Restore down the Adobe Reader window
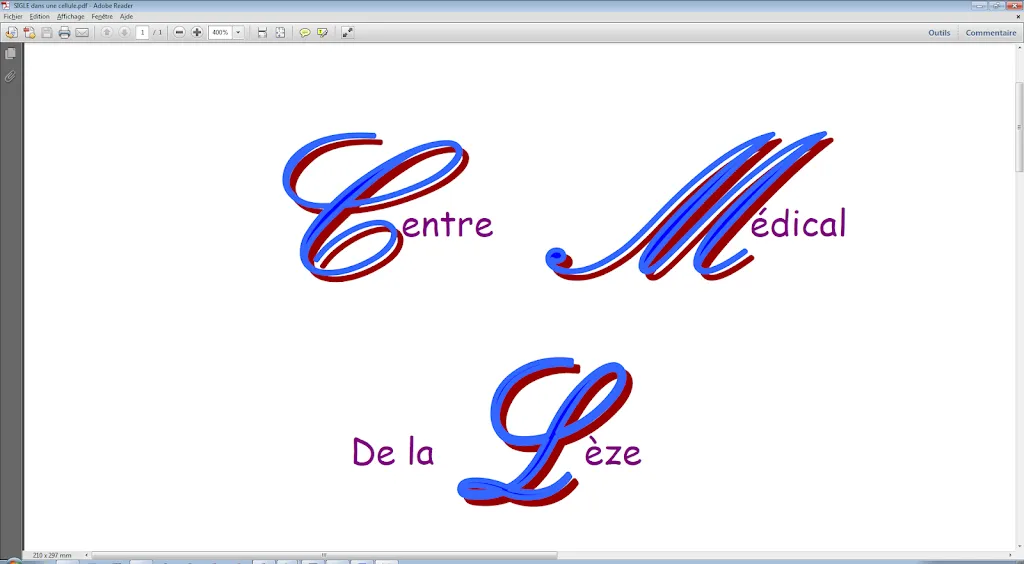The image size is (1024, 564). pos(997,5)
